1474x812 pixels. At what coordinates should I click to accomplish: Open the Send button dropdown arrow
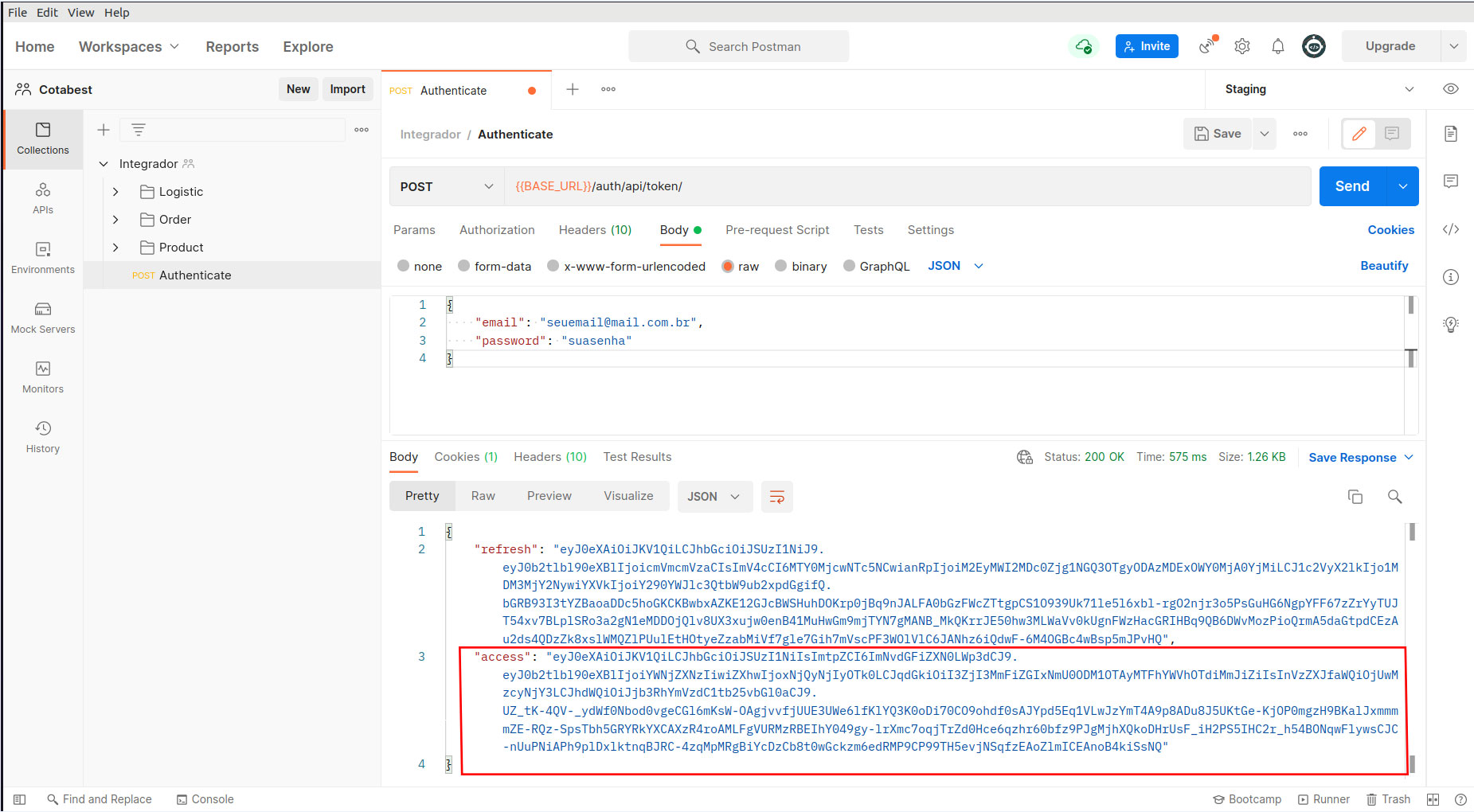[x=1402, y=186]
